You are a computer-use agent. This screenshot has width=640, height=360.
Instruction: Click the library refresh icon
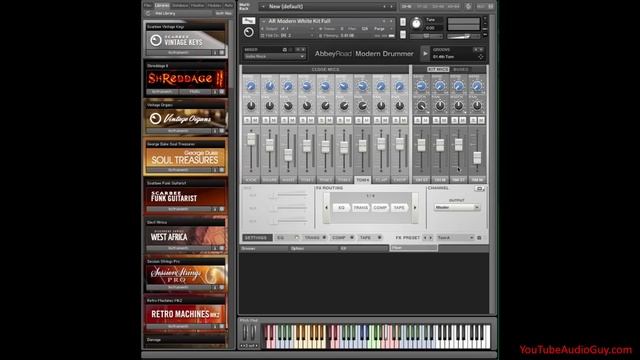[x=148, y=13]
